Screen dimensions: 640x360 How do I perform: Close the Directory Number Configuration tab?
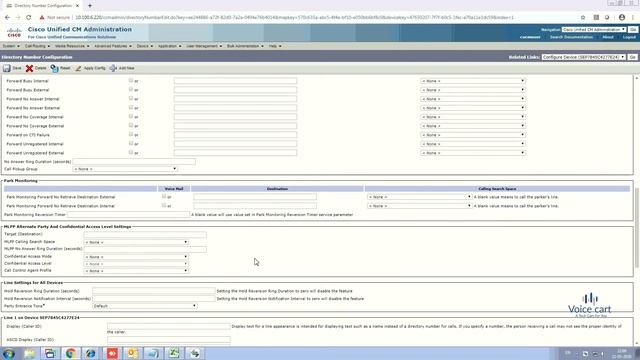[x=77, y=6]
